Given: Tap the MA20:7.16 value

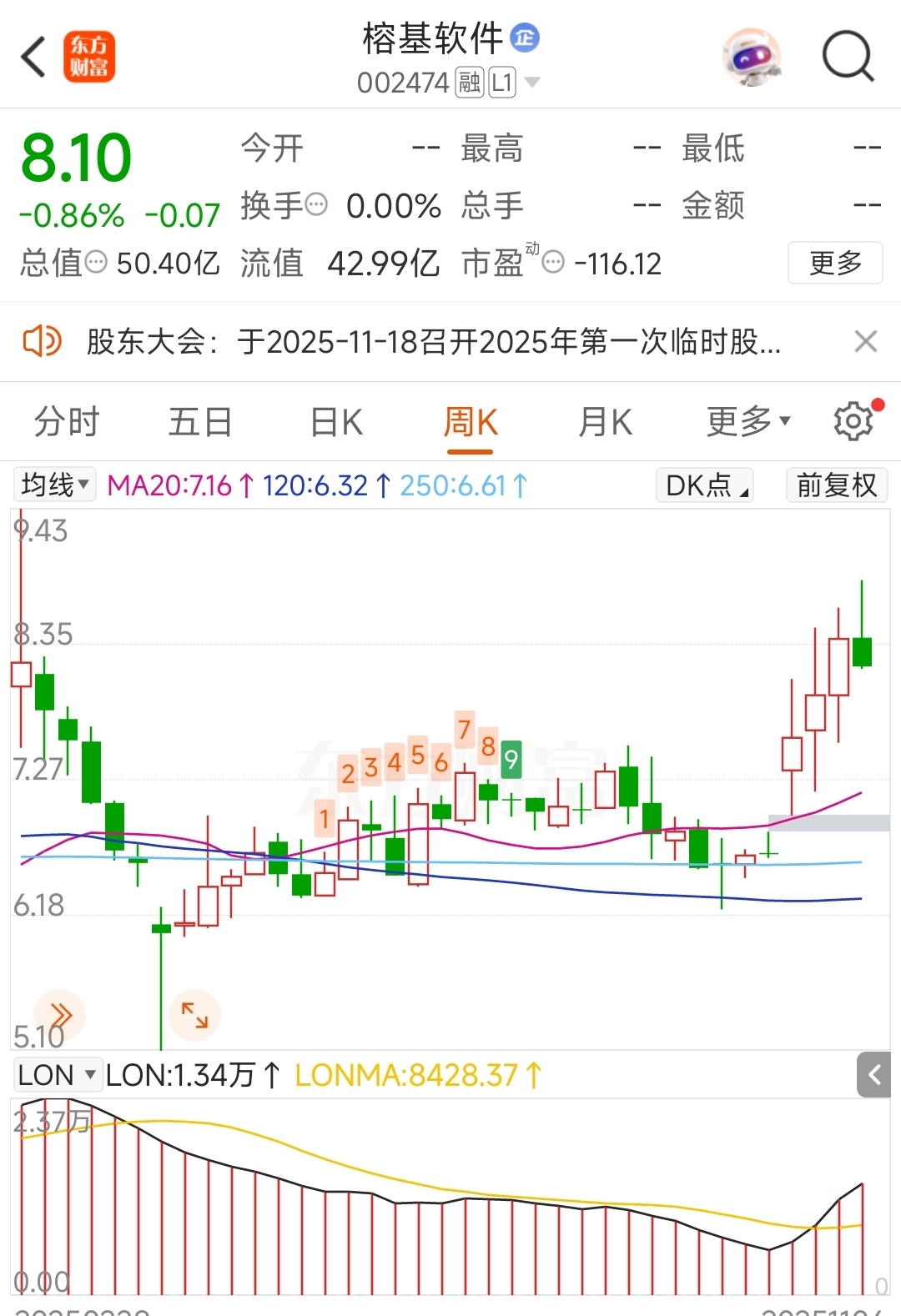Looking at the screenshot, I should (x=180, y=485).
